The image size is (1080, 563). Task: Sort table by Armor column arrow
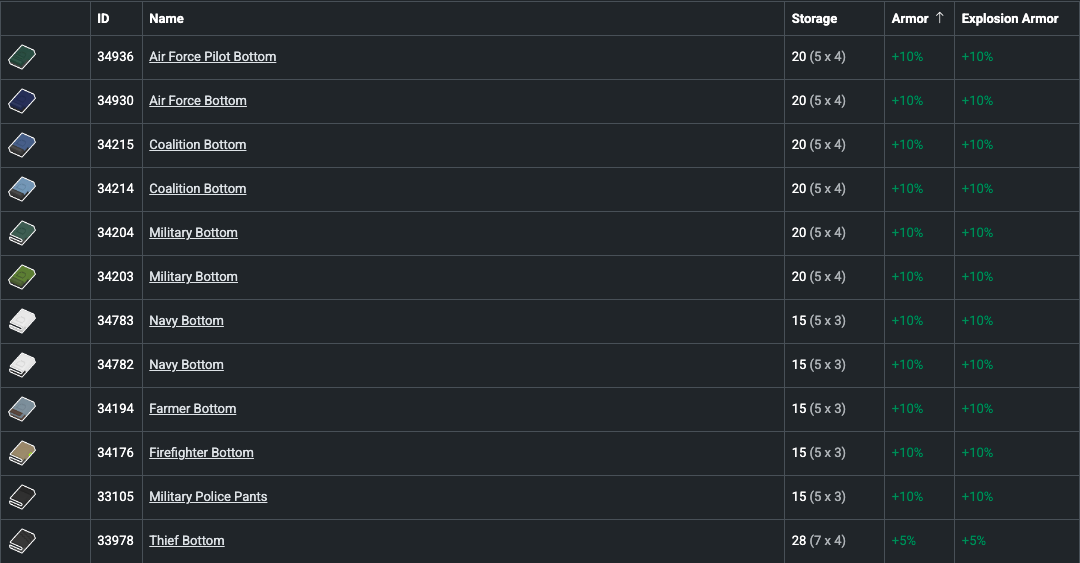click(939, 18)
